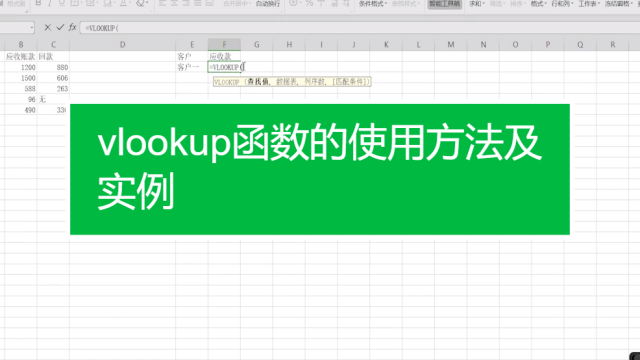Open the 条件格式 dropdown

click(373, 3)
